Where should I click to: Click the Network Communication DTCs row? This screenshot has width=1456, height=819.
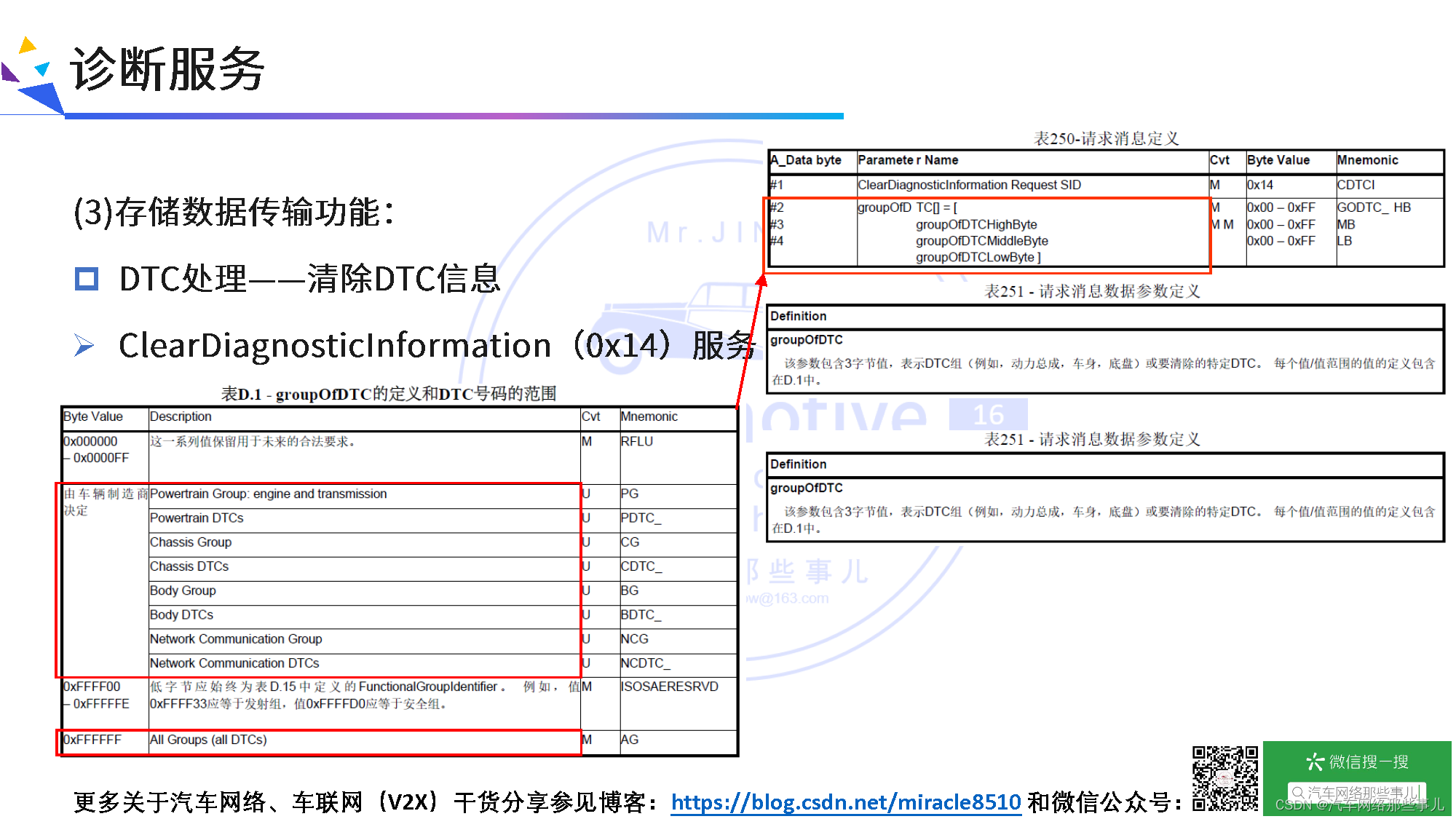[234, 663]
